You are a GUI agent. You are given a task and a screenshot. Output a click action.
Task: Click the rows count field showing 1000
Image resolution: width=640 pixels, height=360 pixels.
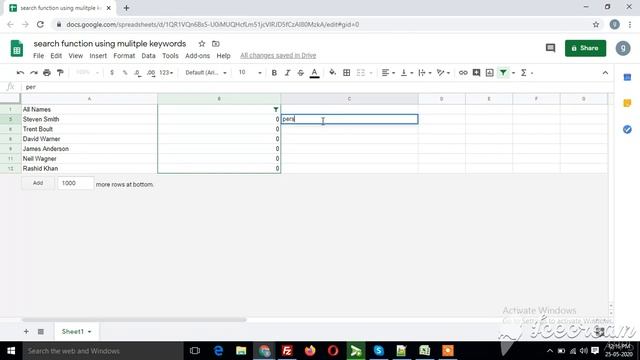(x=76, y=183)
